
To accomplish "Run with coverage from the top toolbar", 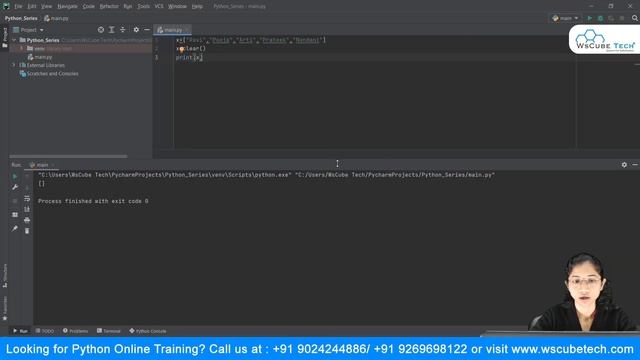I will click(611, 18).
